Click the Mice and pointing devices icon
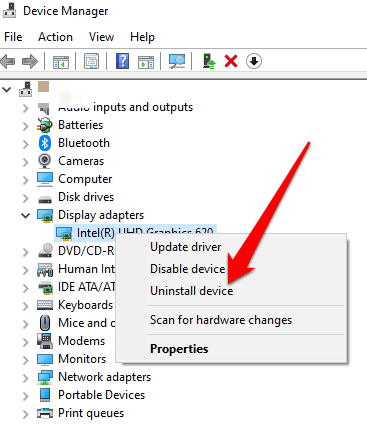Image resolution: width=367 pixels, height=430 pixels. point(45,323)
